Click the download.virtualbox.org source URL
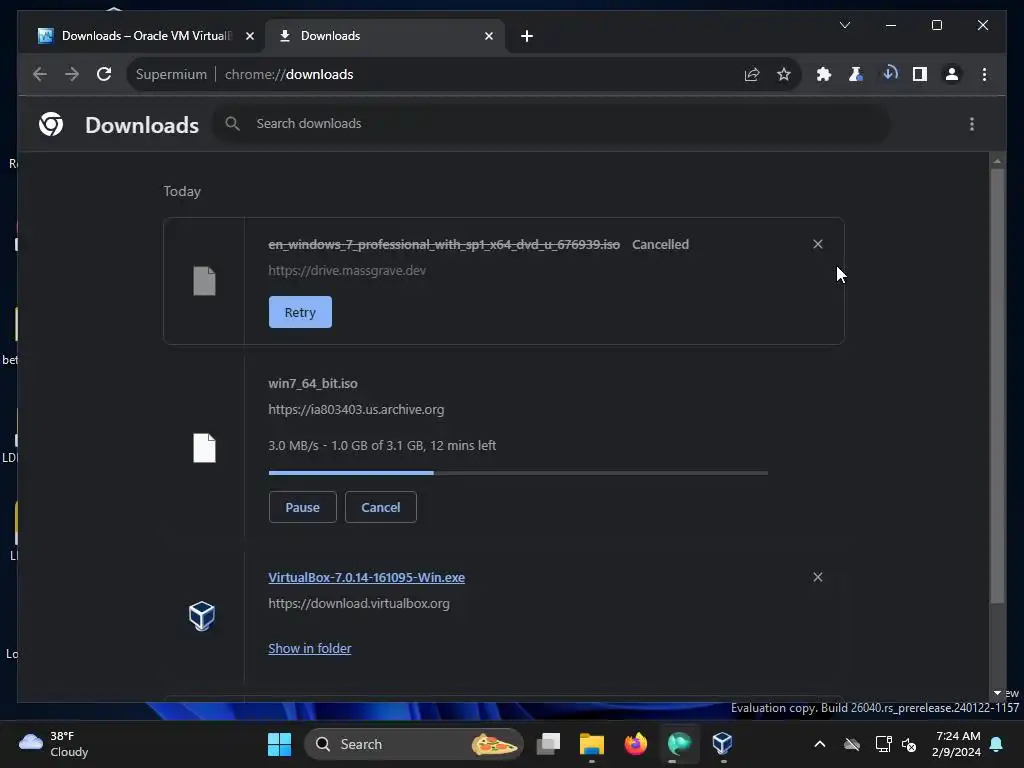 click(359, 603)
